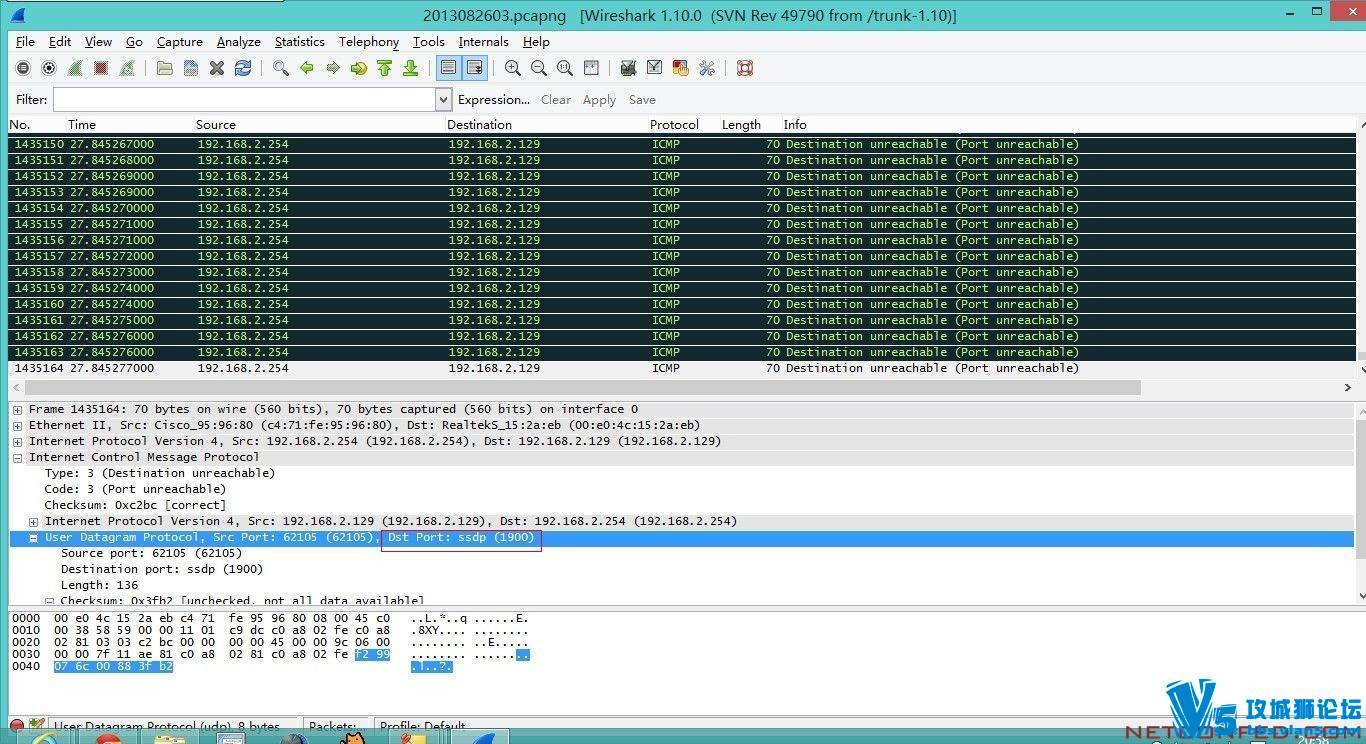Stop the running capture
The height and width of the screenshot is (744, 1366).
[x=101, y=68]
